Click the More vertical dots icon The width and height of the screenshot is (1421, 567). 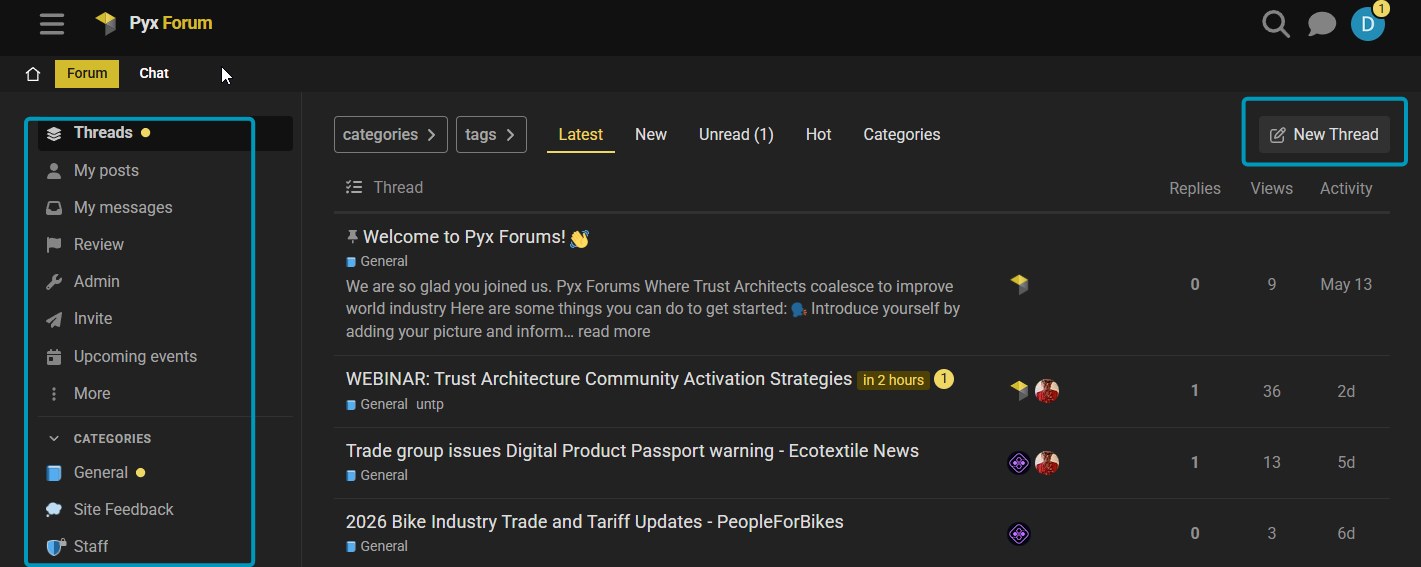(x=54, y=394)
